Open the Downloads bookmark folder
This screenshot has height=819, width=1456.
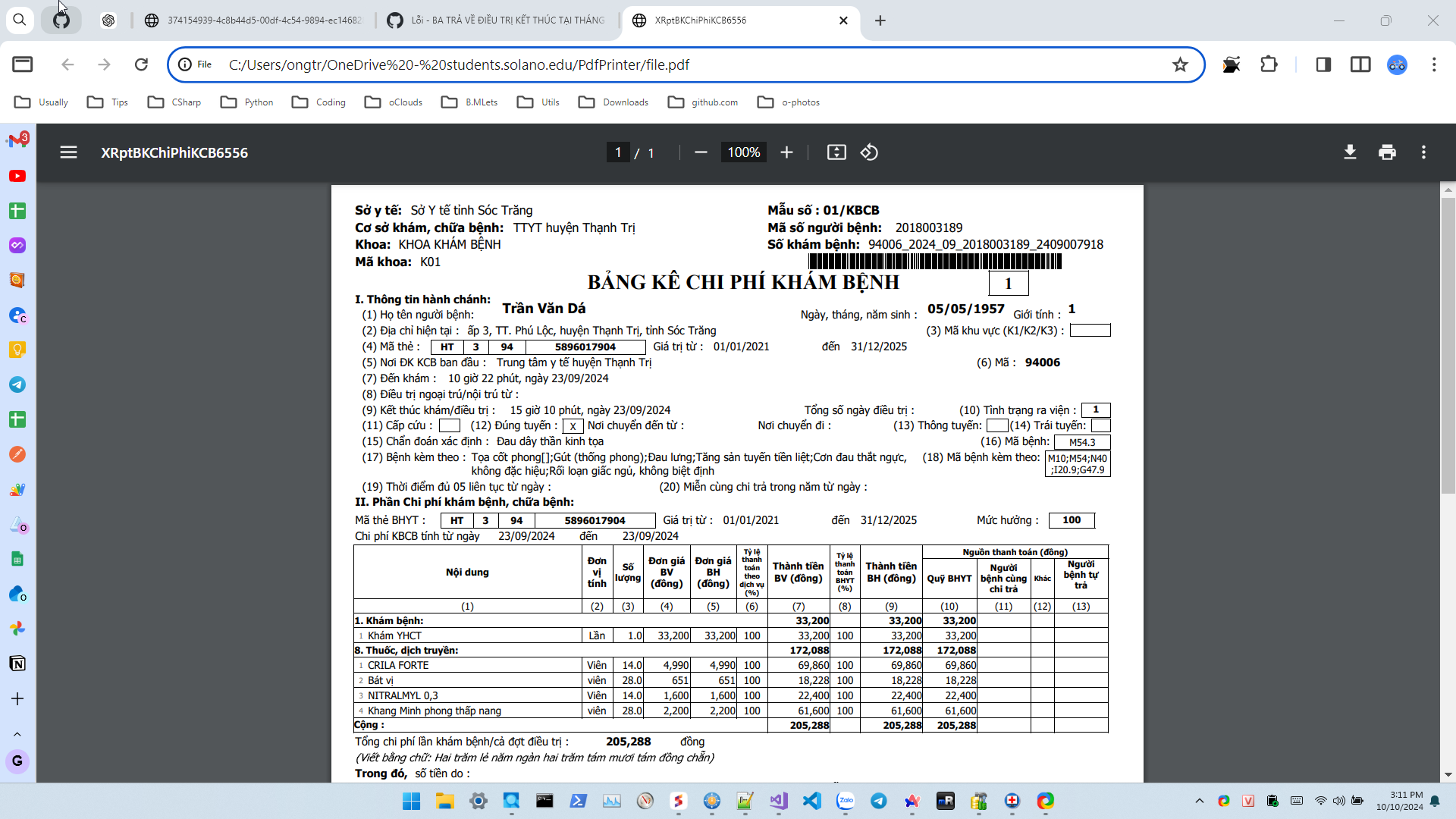click(x=613, y=102)
